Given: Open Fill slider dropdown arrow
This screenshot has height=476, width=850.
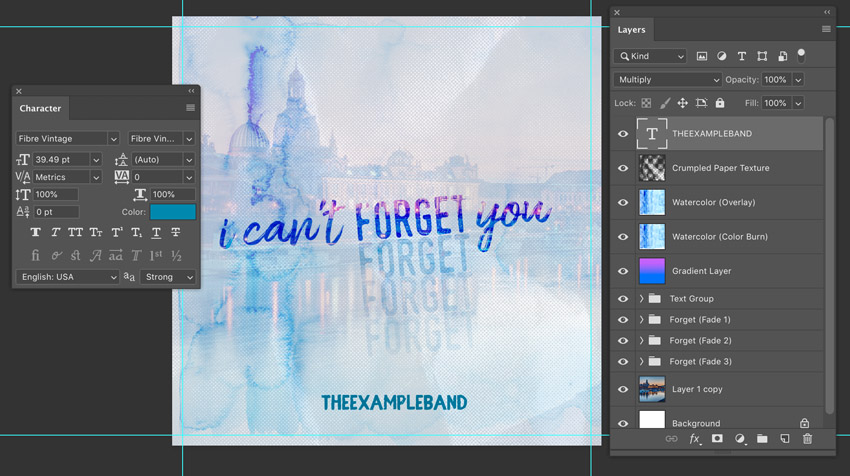Looking at the screenshot, I should tap(798, 103).
